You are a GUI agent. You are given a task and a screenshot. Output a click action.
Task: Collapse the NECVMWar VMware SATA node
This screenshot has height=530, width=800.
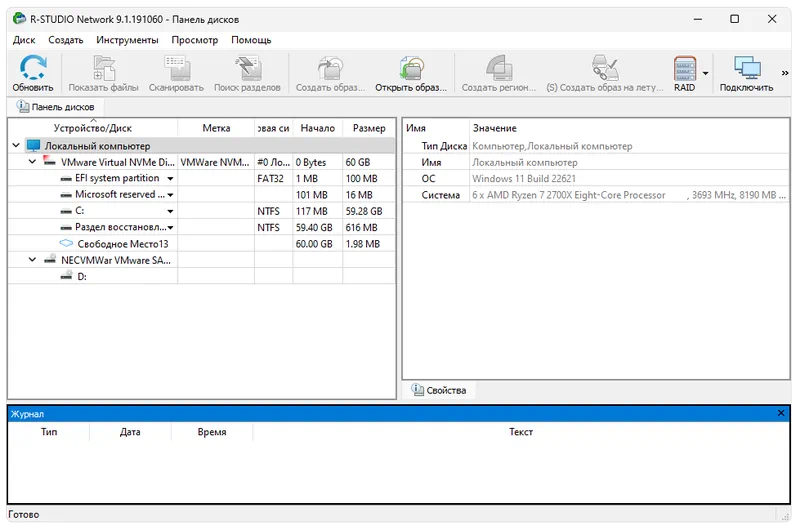click(32, 260)
